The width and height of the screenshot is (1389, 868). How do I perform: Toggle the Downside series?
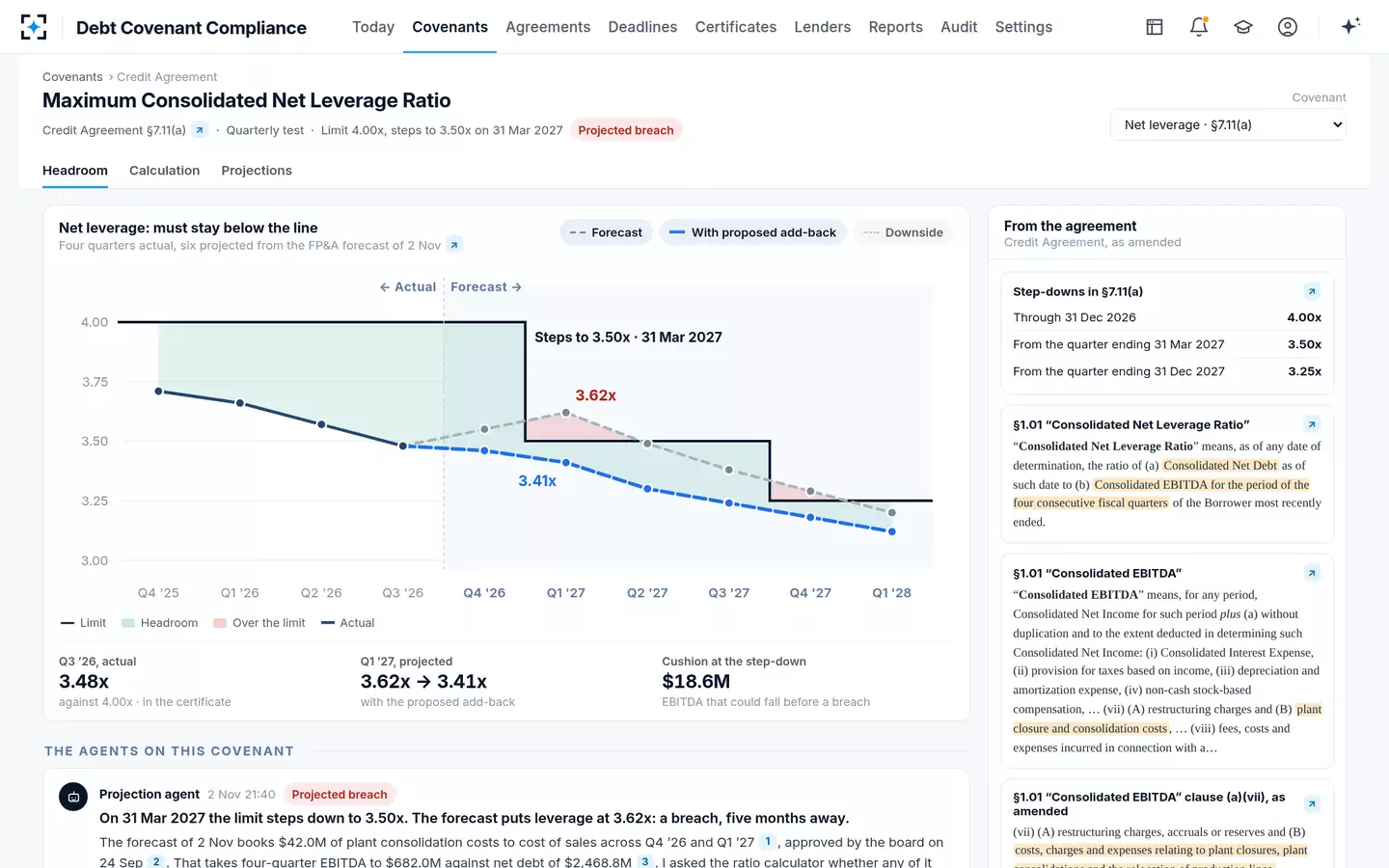pos(903,232)
